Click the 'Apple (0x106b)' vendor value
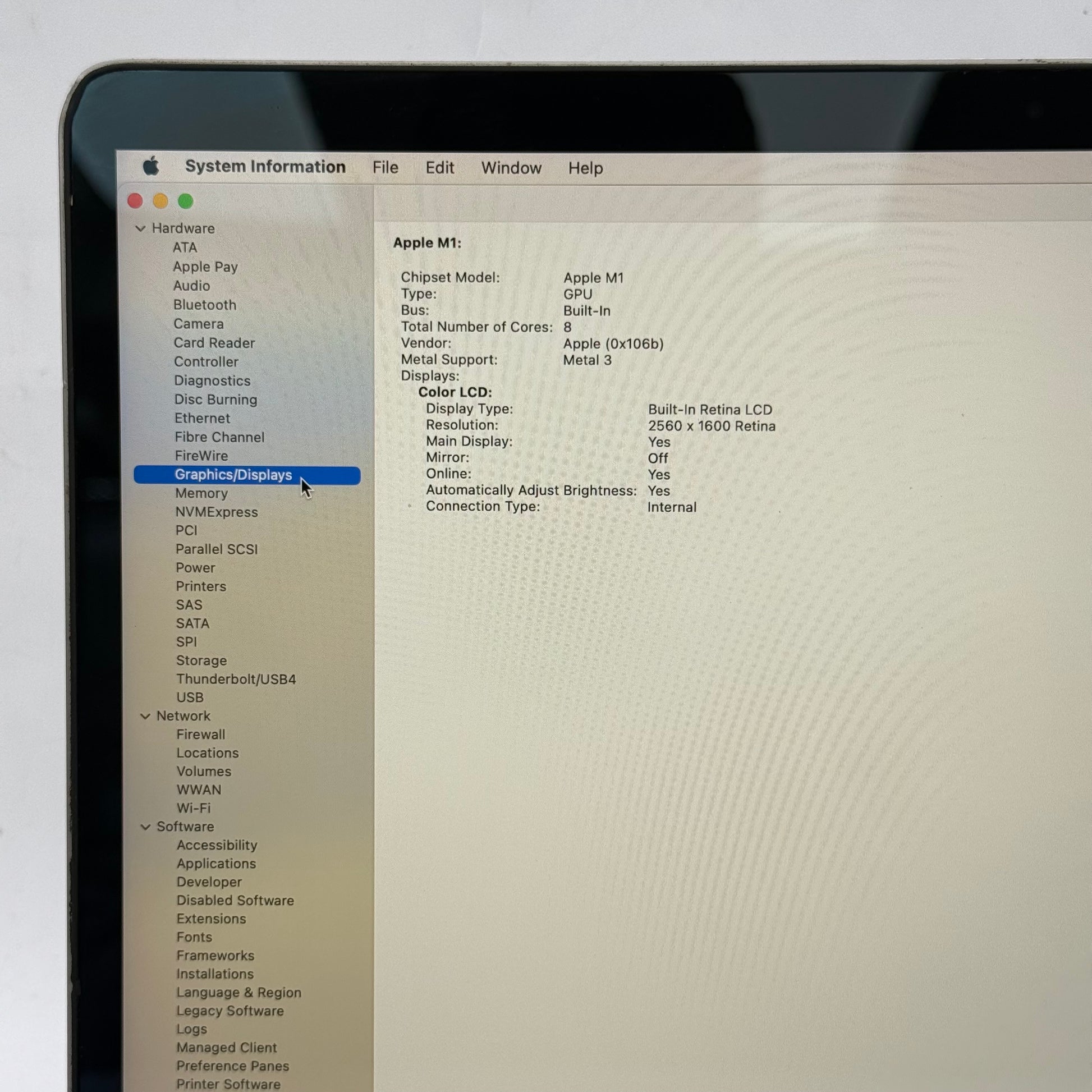This screenshot has height=1092, width=1092. (613, 344)
